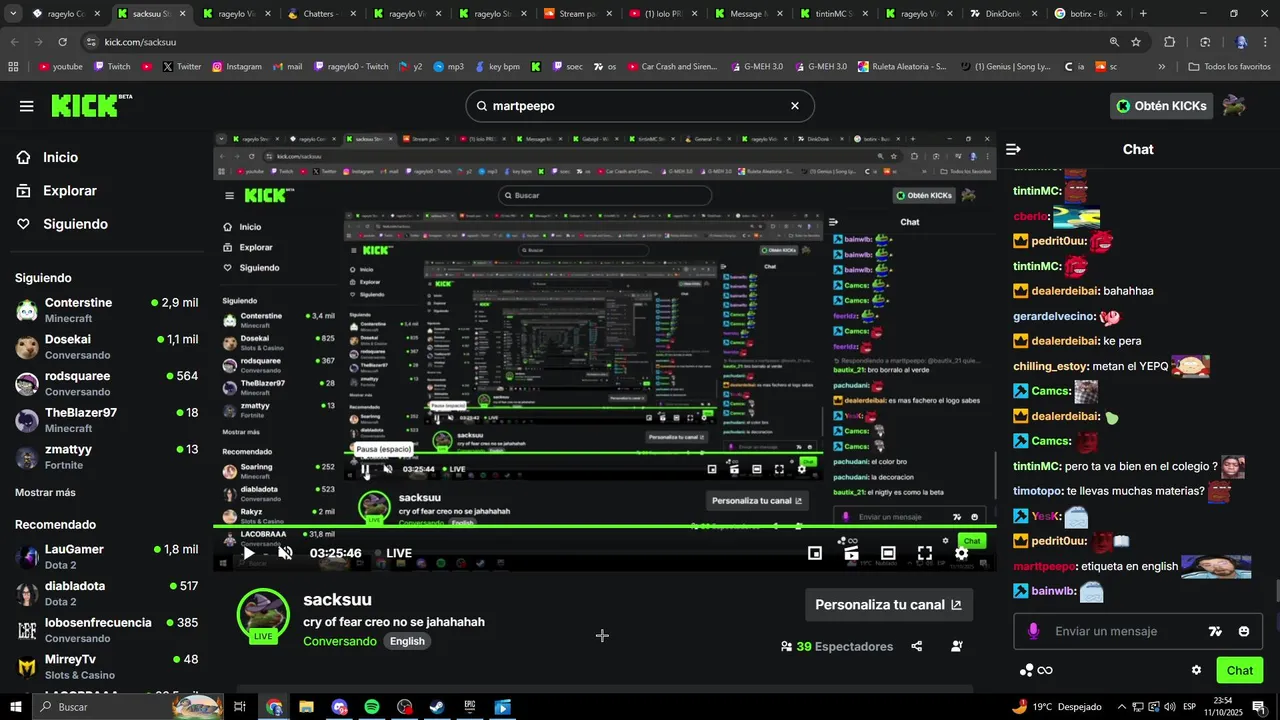Image resolution: width=1280 pixels, height=720 pixels.
Task: Collapse the chat panel with arrow icon
Action: pyautogui.click(x=1013, y=149)
